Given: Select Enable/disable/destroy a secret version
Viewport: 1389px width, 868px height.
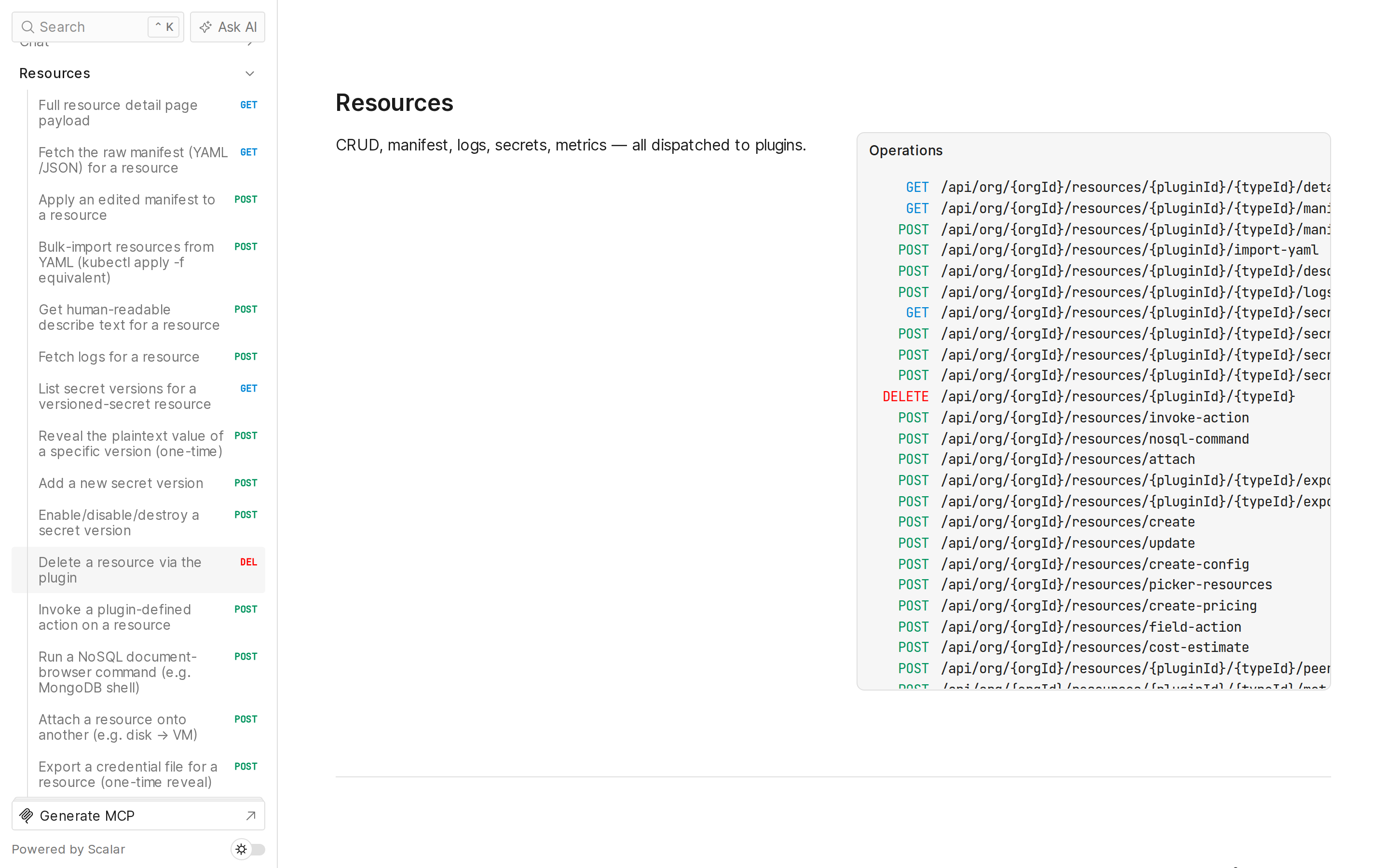Looking at the screenshot, I should click(138, 522).
